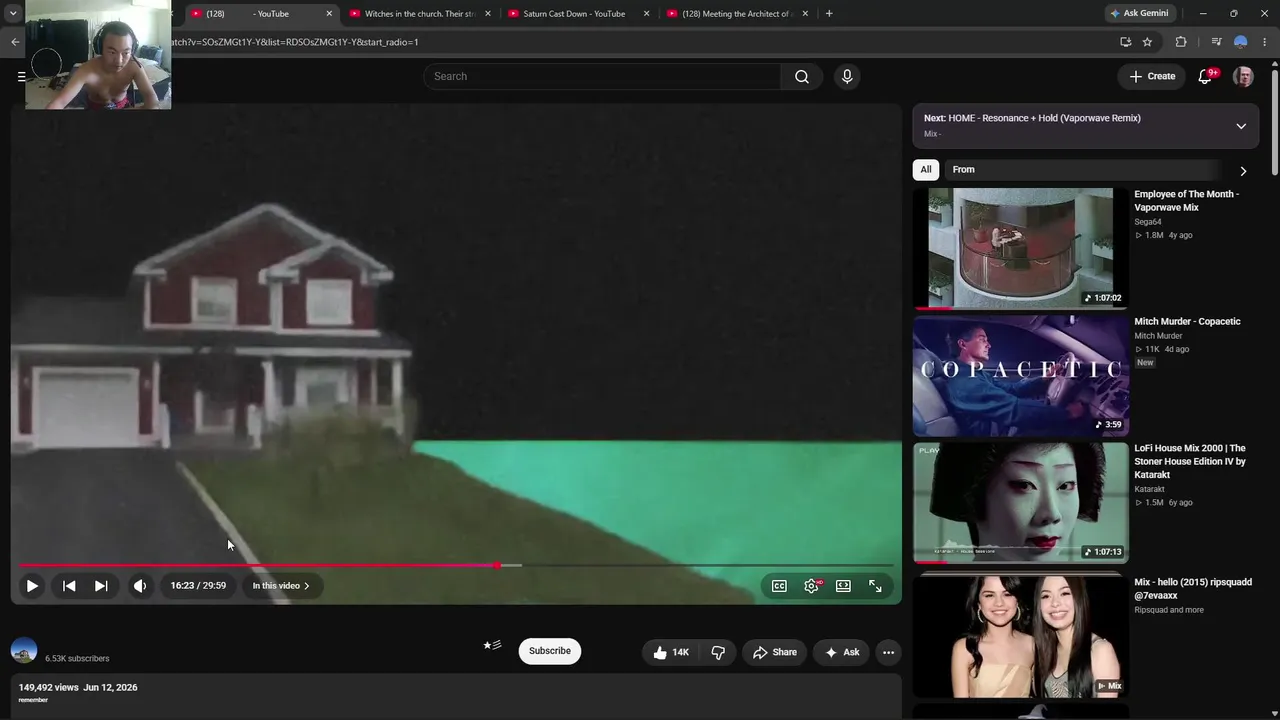Image resolution: width=1280 pixels, height=720 pixels.
Task: Click the YouTube search button
Action: [x=802, y=77]
